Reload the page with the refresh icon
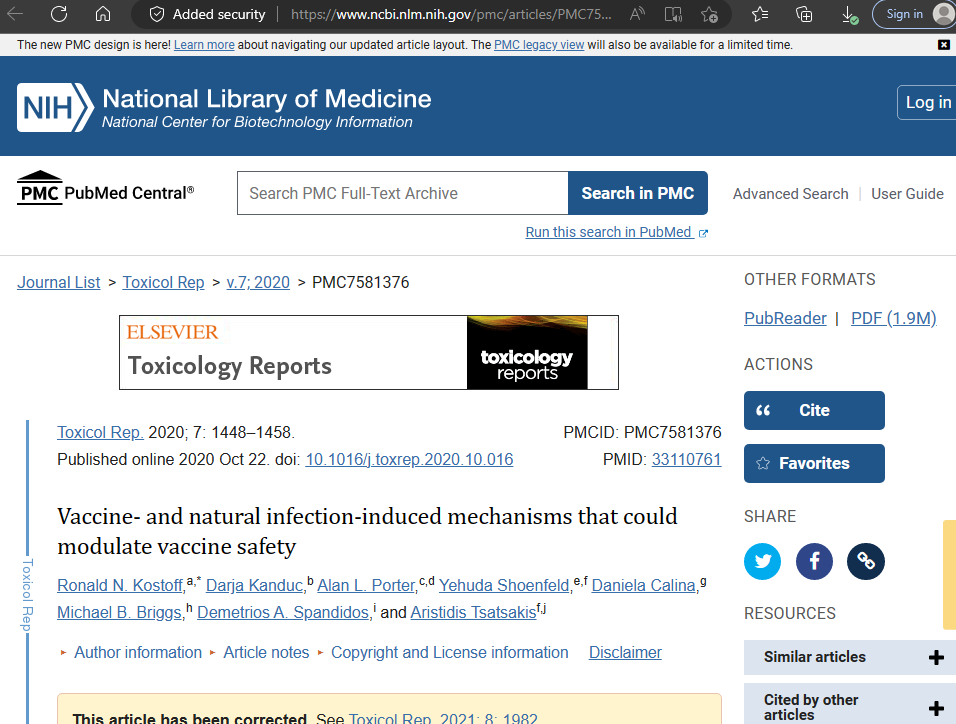956x724 pixels. [59, 14]
